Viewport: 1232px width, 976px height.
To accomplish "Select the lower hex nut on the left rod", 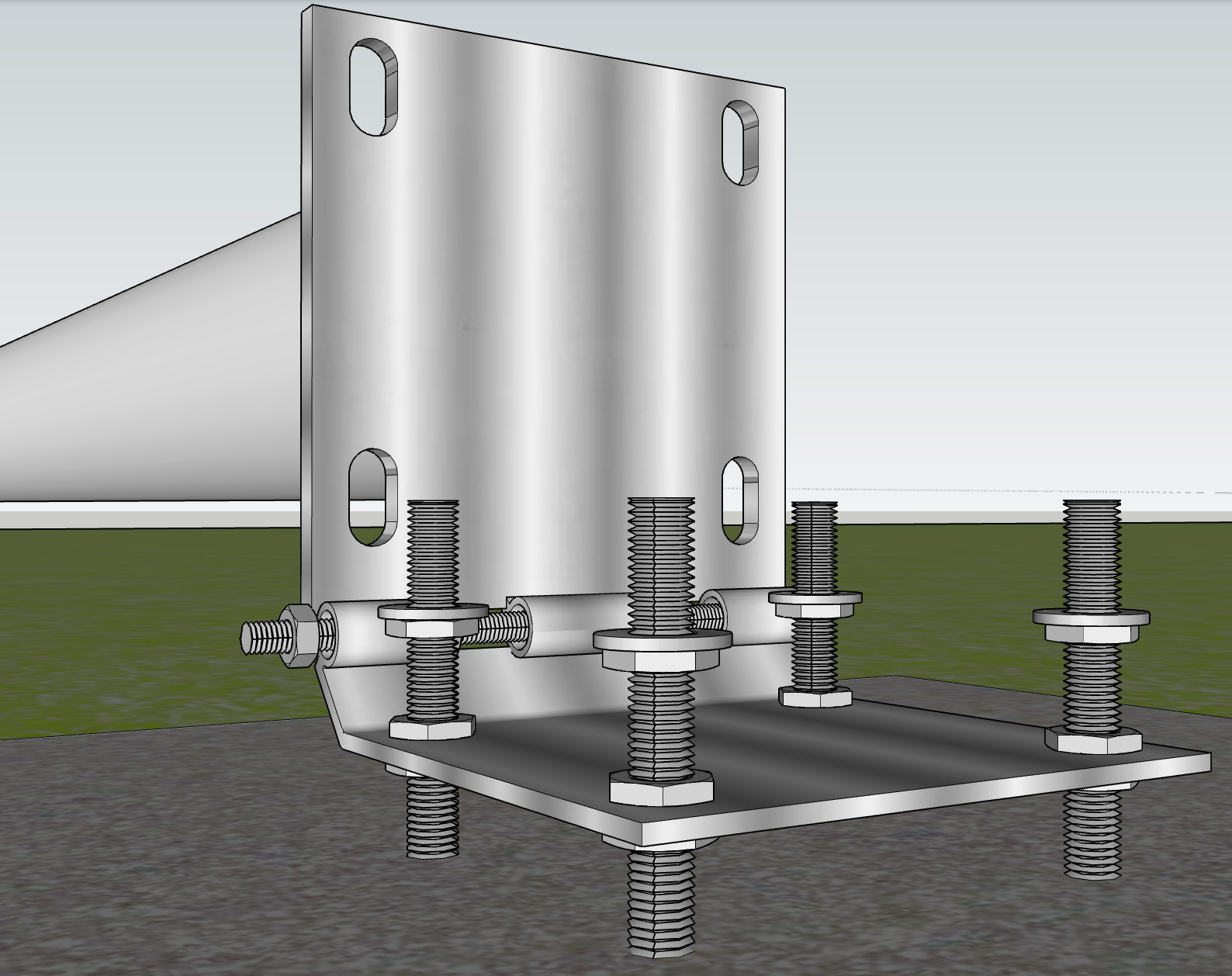I will coord(431,728).
